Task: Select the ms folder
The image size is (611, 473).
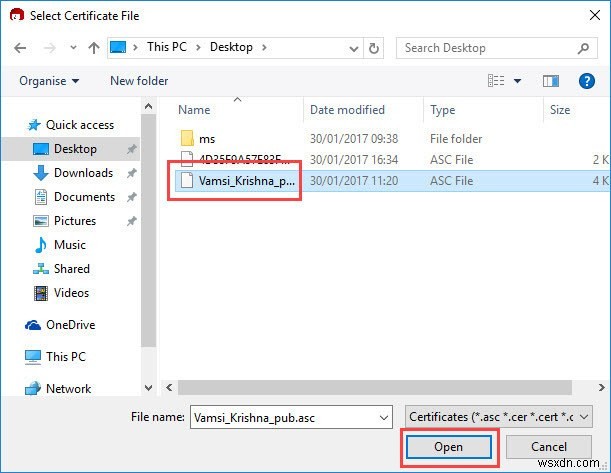Action: click(207, 139)
